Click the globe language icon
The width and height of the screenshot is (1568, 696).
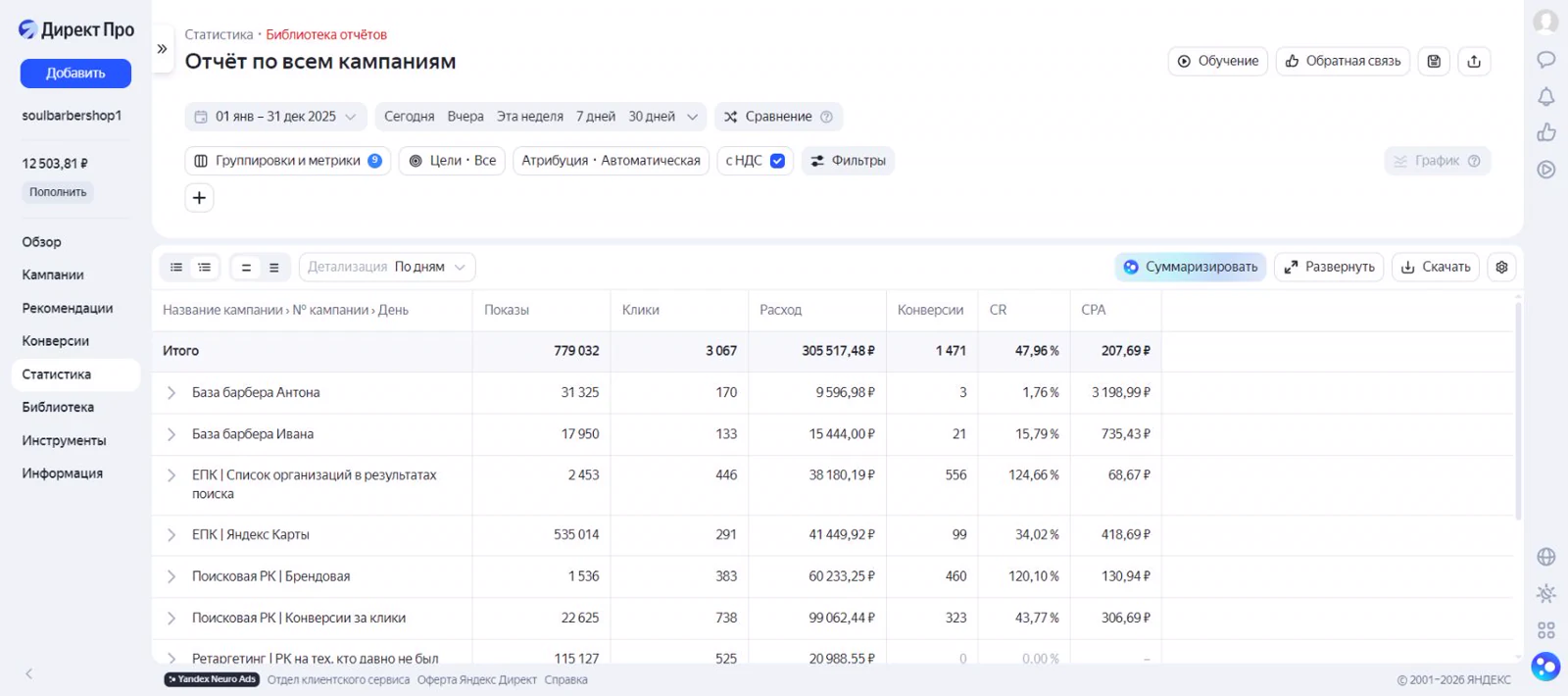[1546, 557]
